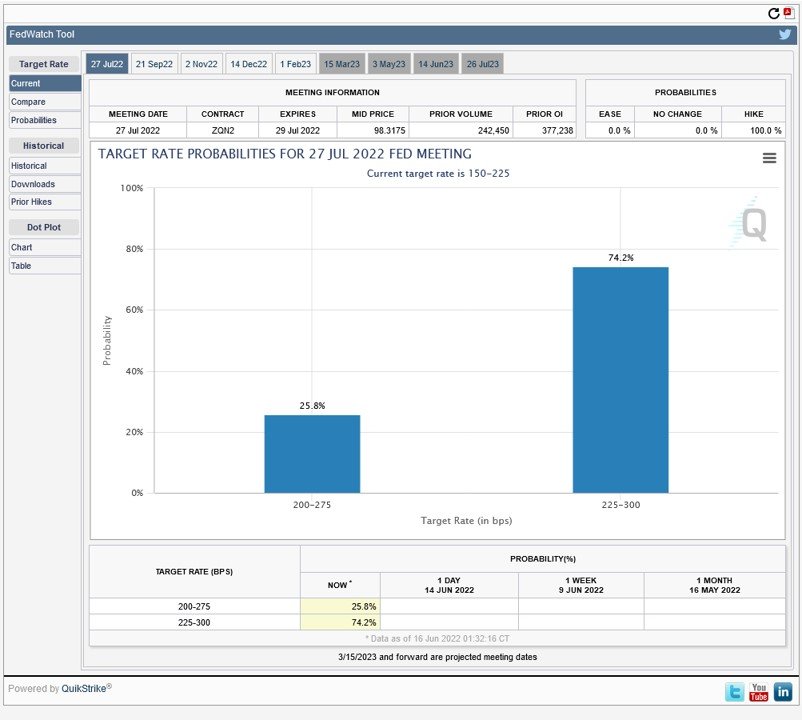Switch to the 1 Feb23 meeting tab
Screen dimensions: 802x720
coord(295,64)
